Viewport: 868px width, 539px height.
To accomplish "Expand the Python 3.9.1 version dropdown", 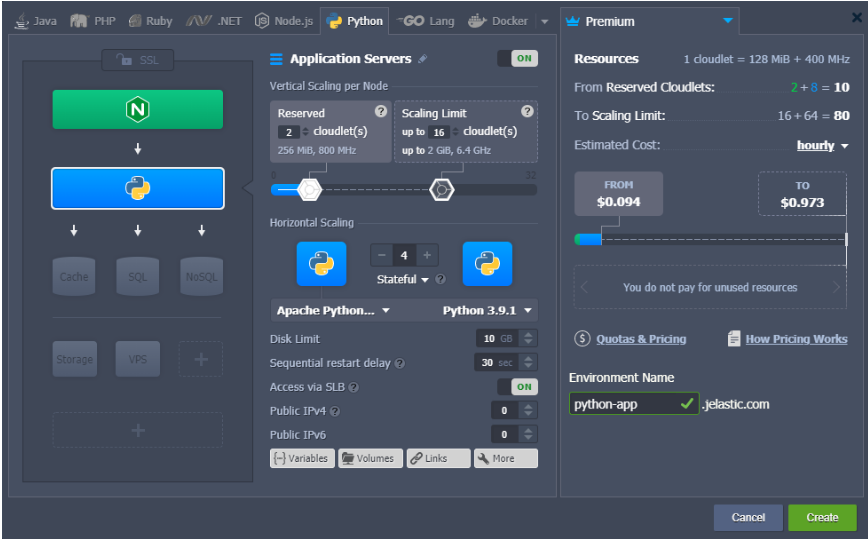I will point(489,311).
